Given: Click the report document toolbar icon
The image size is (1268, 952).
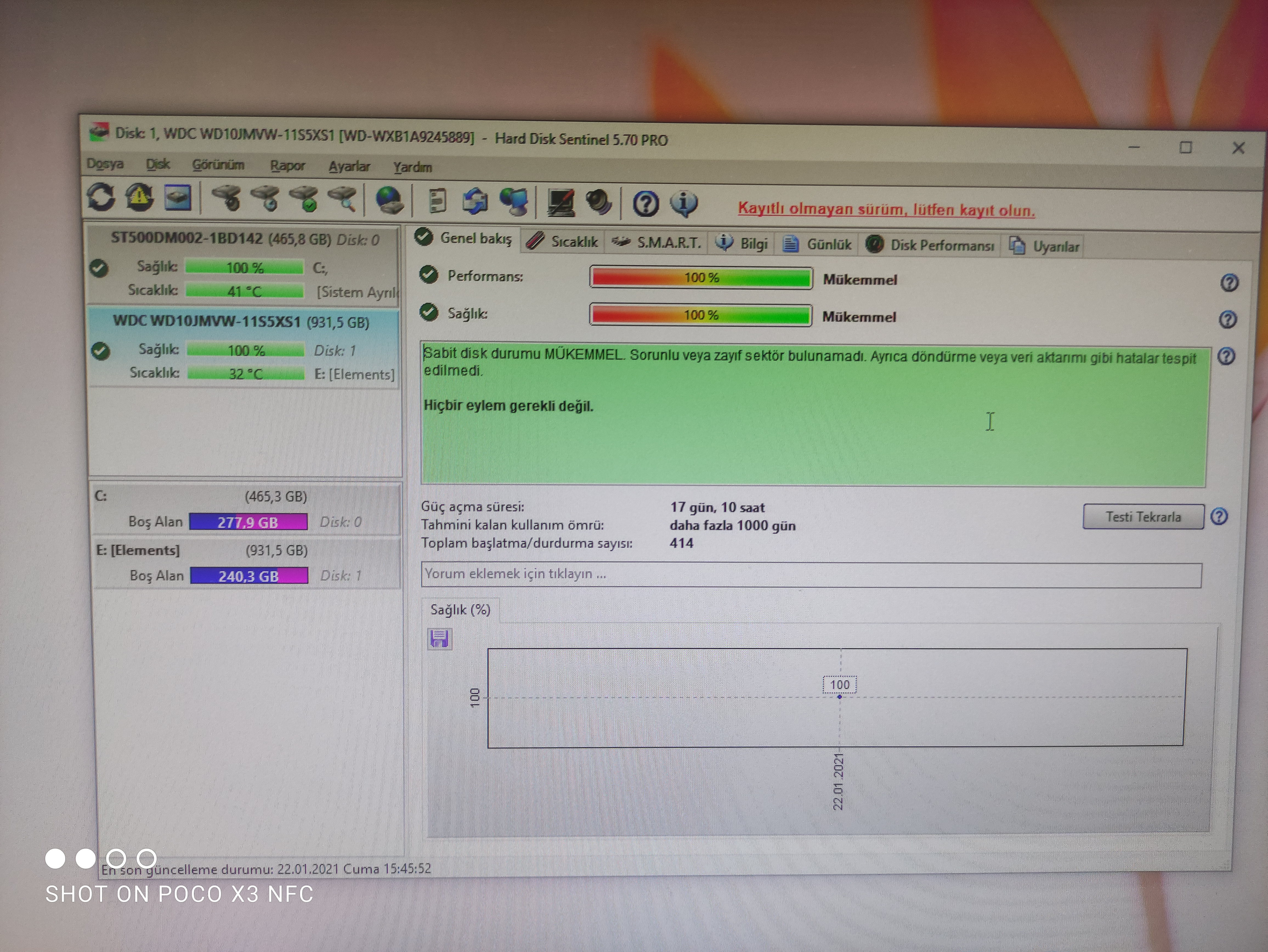Looking at the screenshot, I should (437, 201).
